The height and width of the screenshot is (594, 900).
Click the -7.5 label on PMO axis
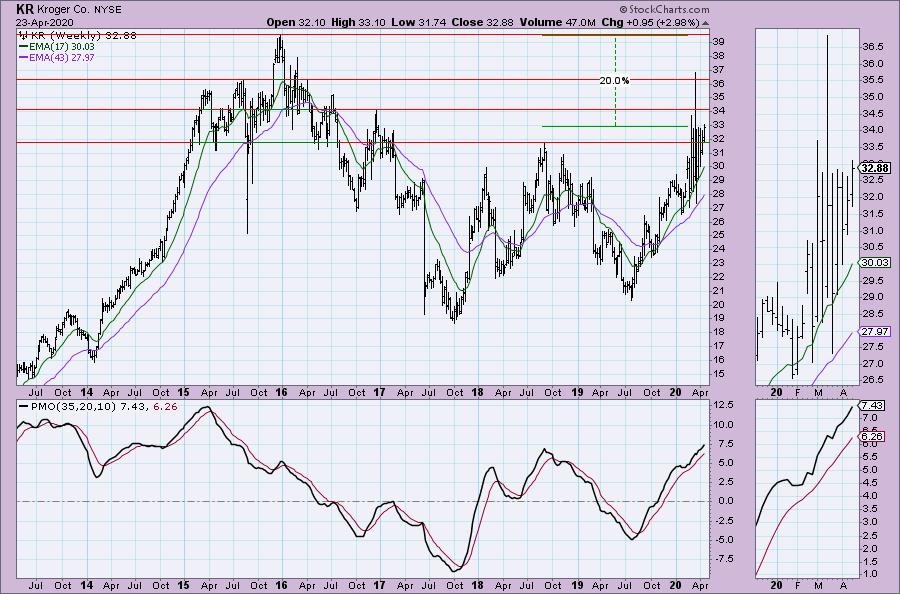[x=723, y=559]
